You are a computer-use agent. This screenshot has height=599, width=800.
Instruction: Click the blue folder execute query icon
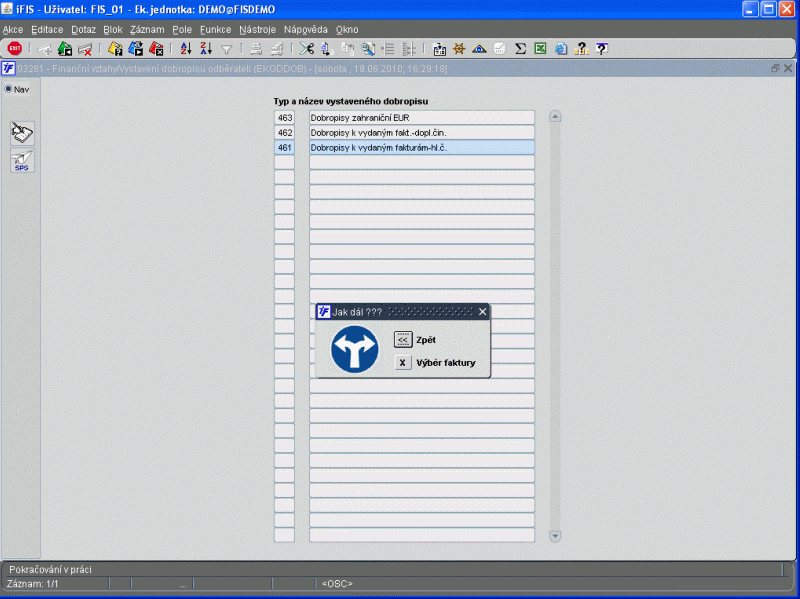(136, 48)
